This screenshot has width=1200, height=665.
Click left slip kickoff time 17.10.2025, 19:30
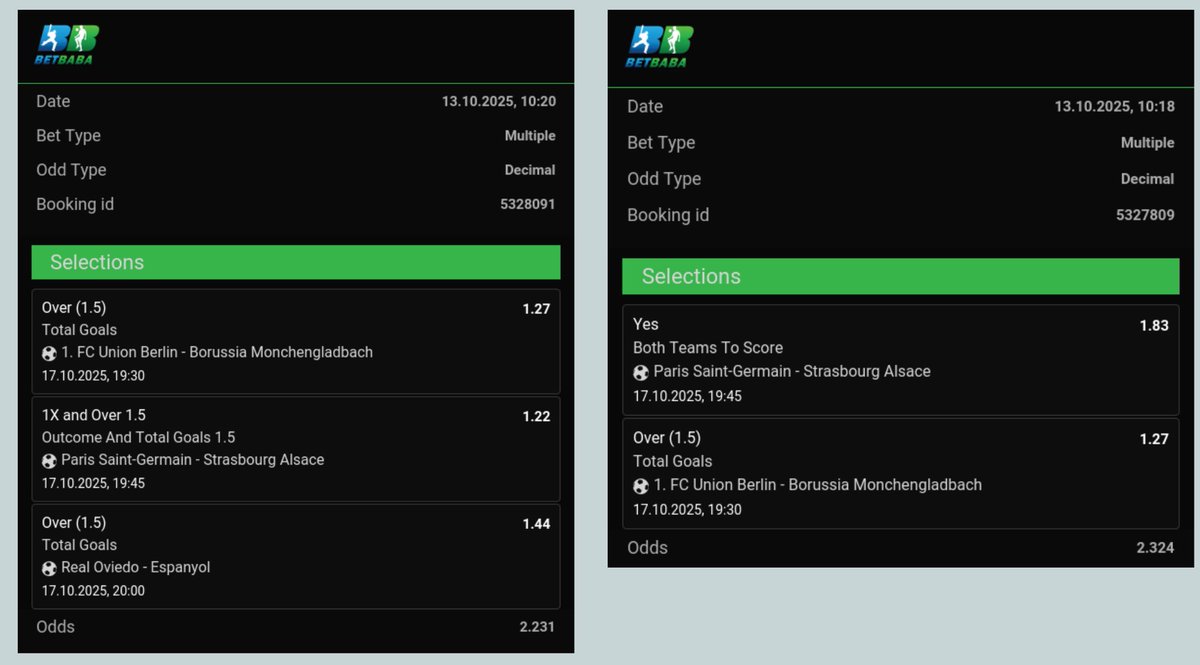(93, 376)
